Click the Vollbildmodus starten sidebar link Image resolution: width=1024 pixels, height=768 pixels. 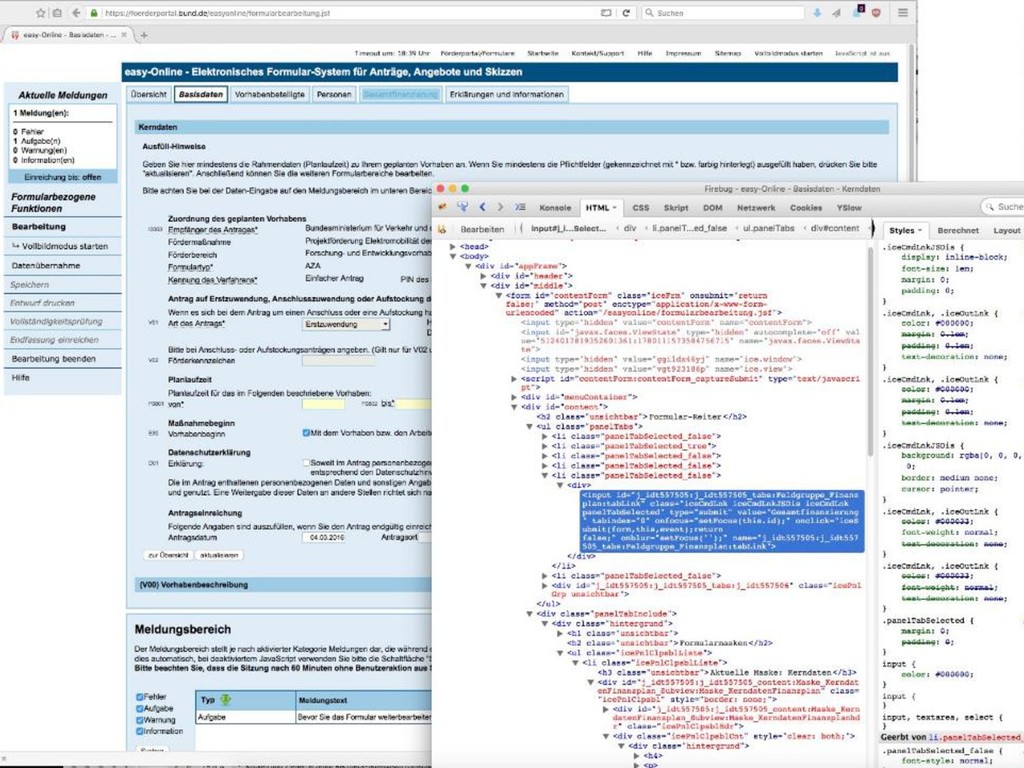point(64,246)
